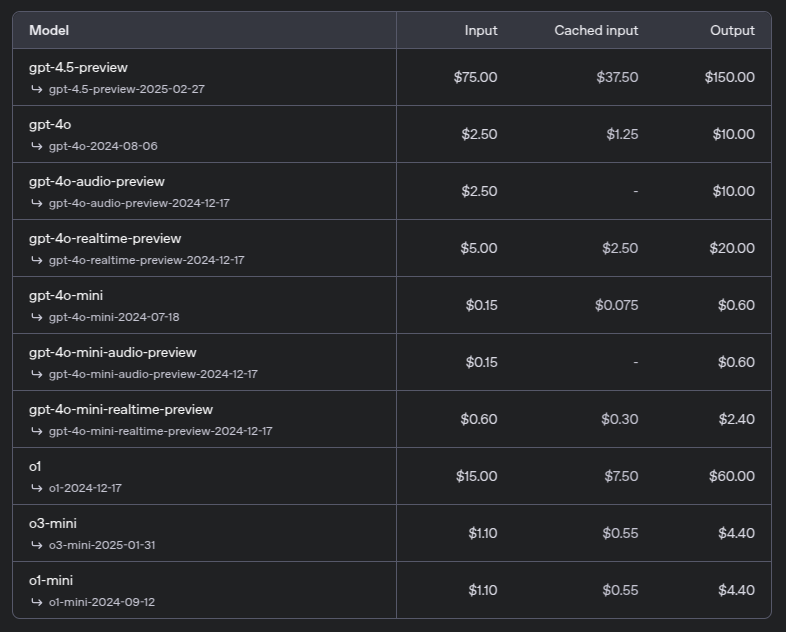Click the arrow icon beside gpt-4o-audio-preview-2024-12-17

tap(37, 203)
